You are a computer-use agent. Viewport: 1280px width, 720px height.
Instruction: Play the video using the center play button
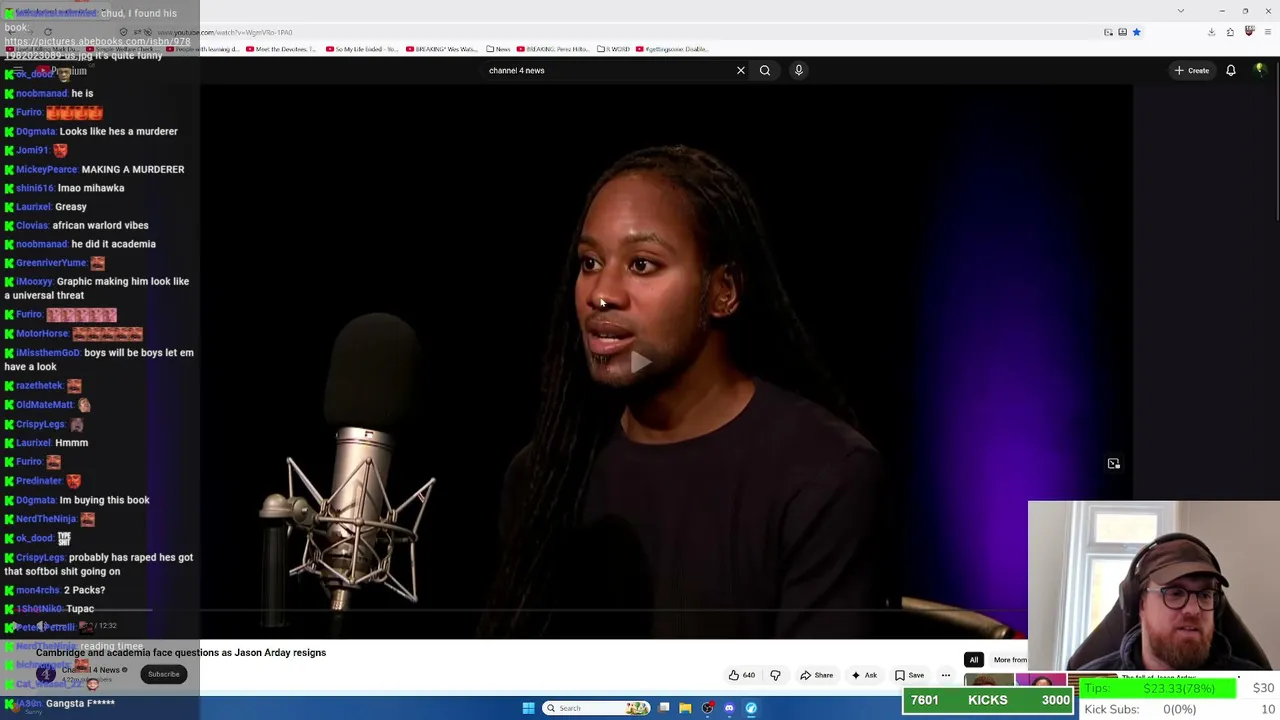coord(640,362)
